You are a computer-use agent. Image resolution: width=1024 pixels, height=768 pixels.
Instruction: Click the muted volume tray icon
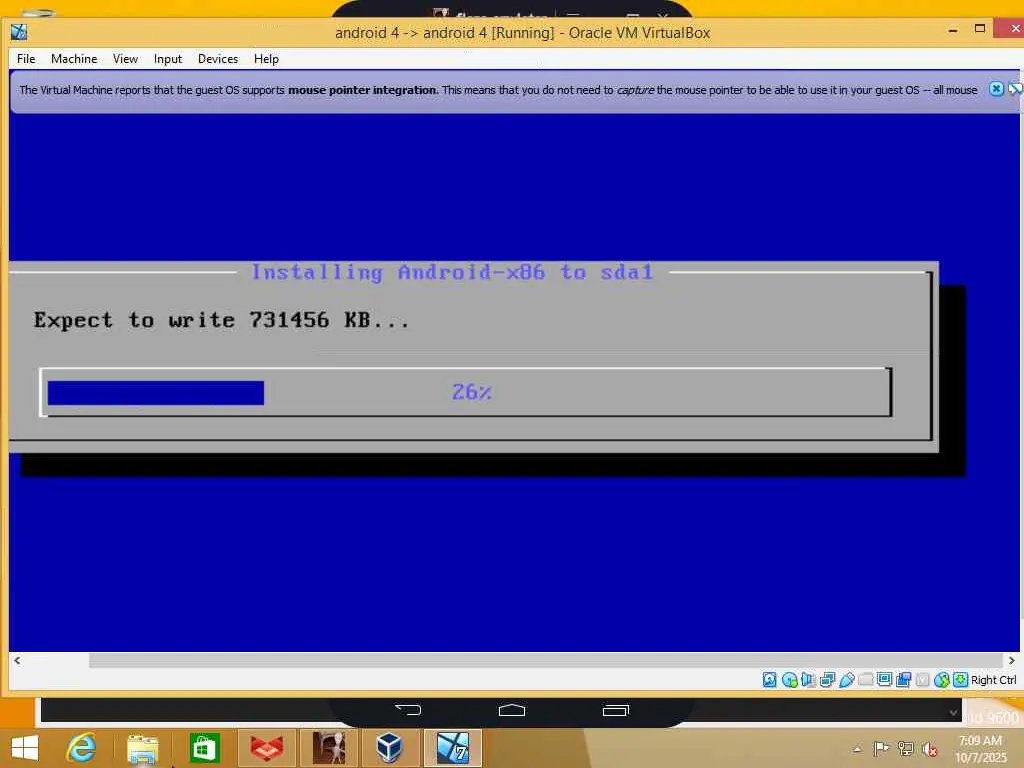coord(929,748)
